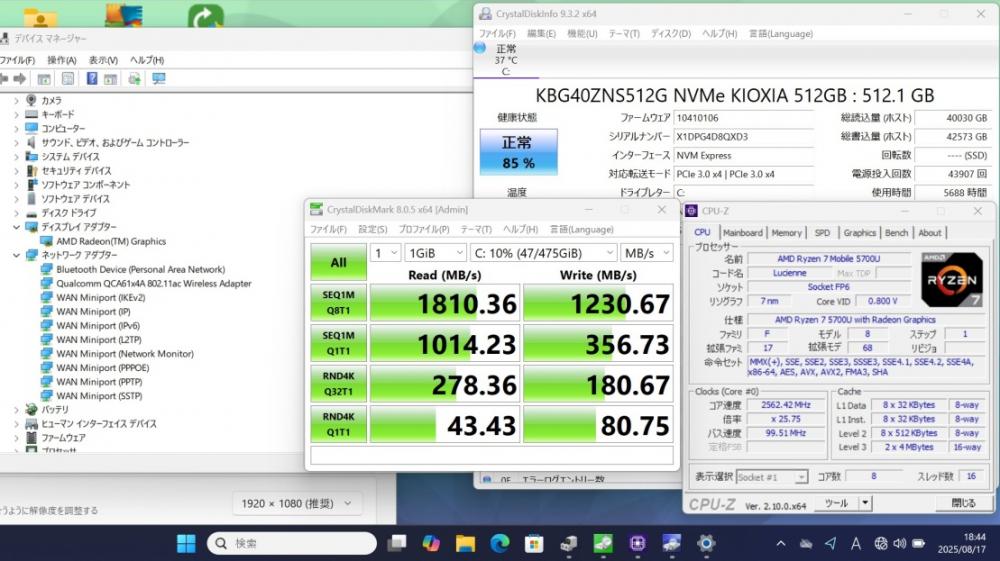Show hidden tray icons chevron

[781, 543]
